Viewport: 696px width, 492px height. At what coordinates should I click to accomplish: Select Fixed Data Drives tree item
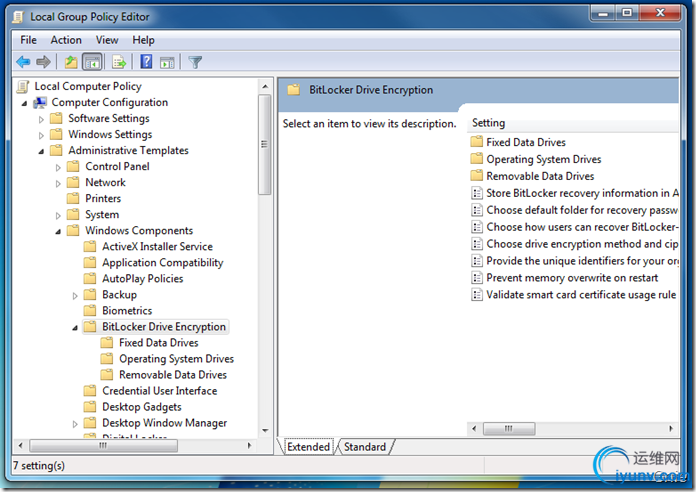point(158,343)
